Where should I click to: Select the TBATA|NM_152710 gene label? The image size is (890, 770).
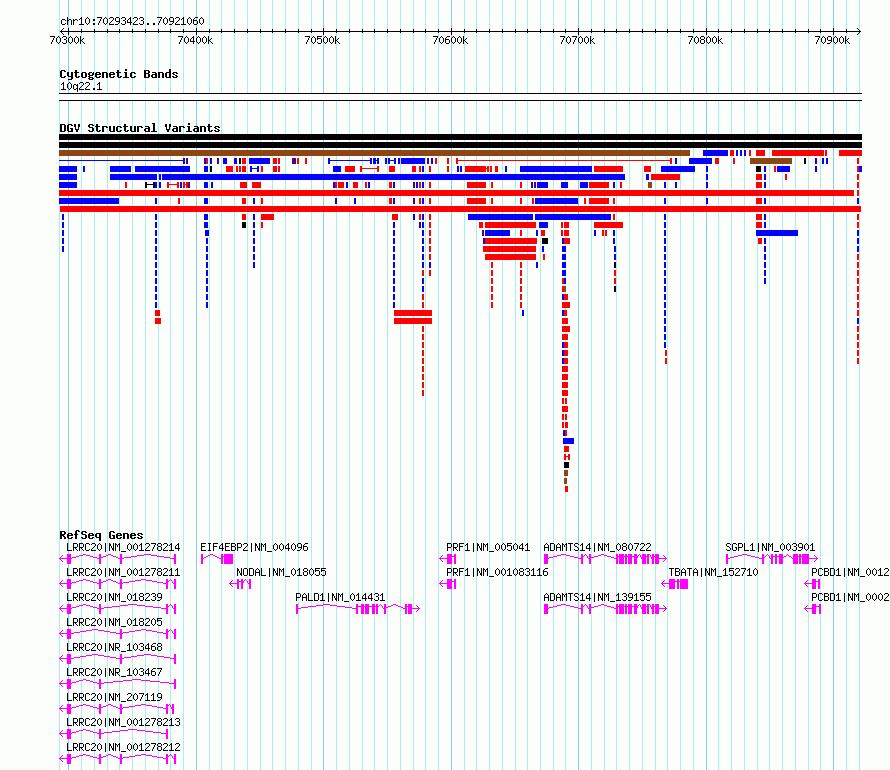(713, 572)
